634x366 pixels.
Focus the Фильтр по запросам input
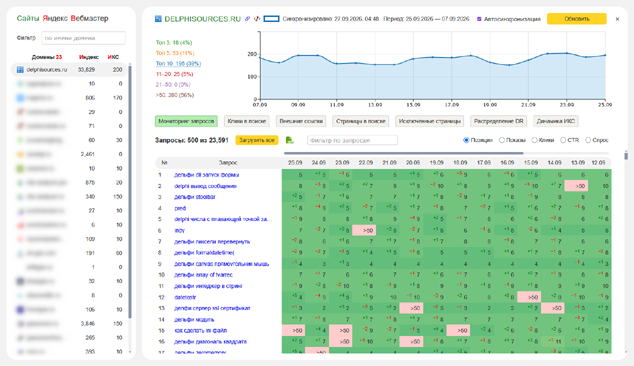(352, 140)
